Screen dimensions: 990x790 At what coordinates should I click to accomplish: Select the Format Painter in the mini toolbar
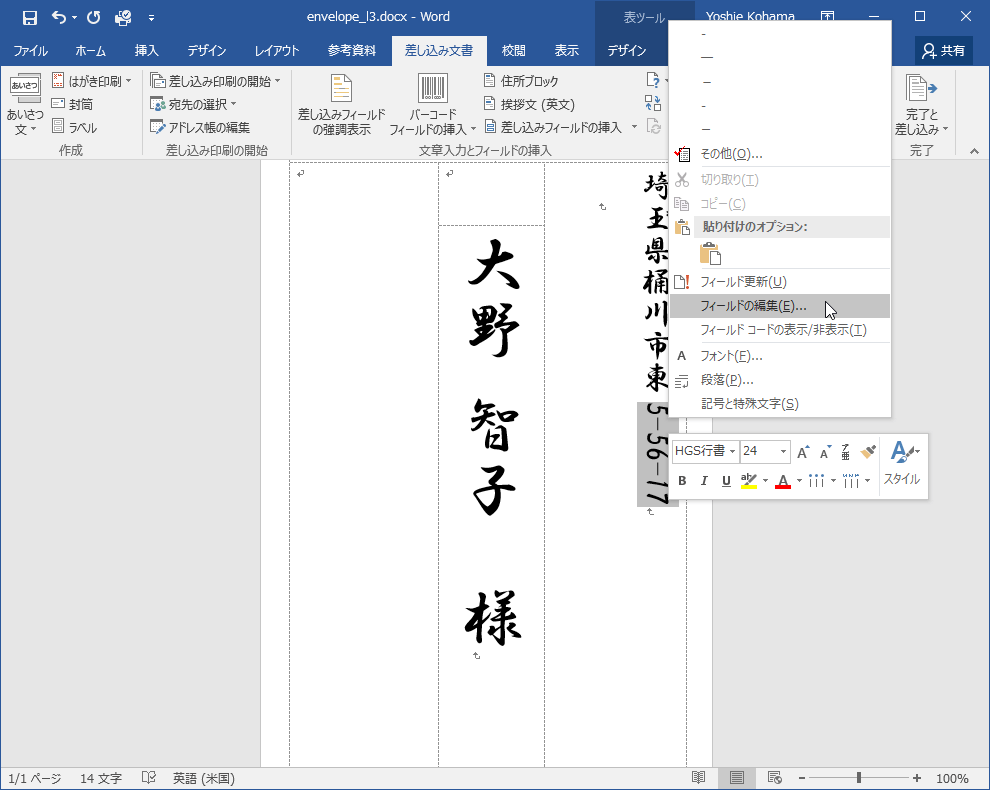866,451
